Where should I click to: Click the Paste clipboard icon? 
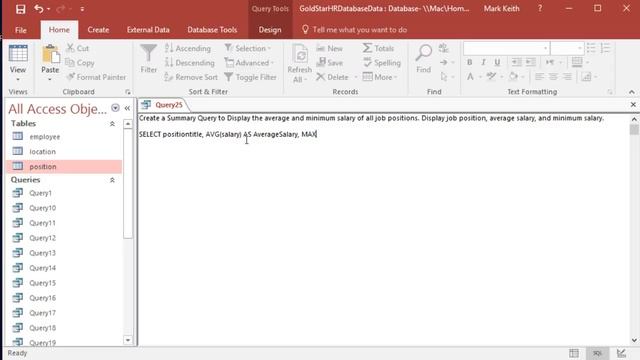50,54
